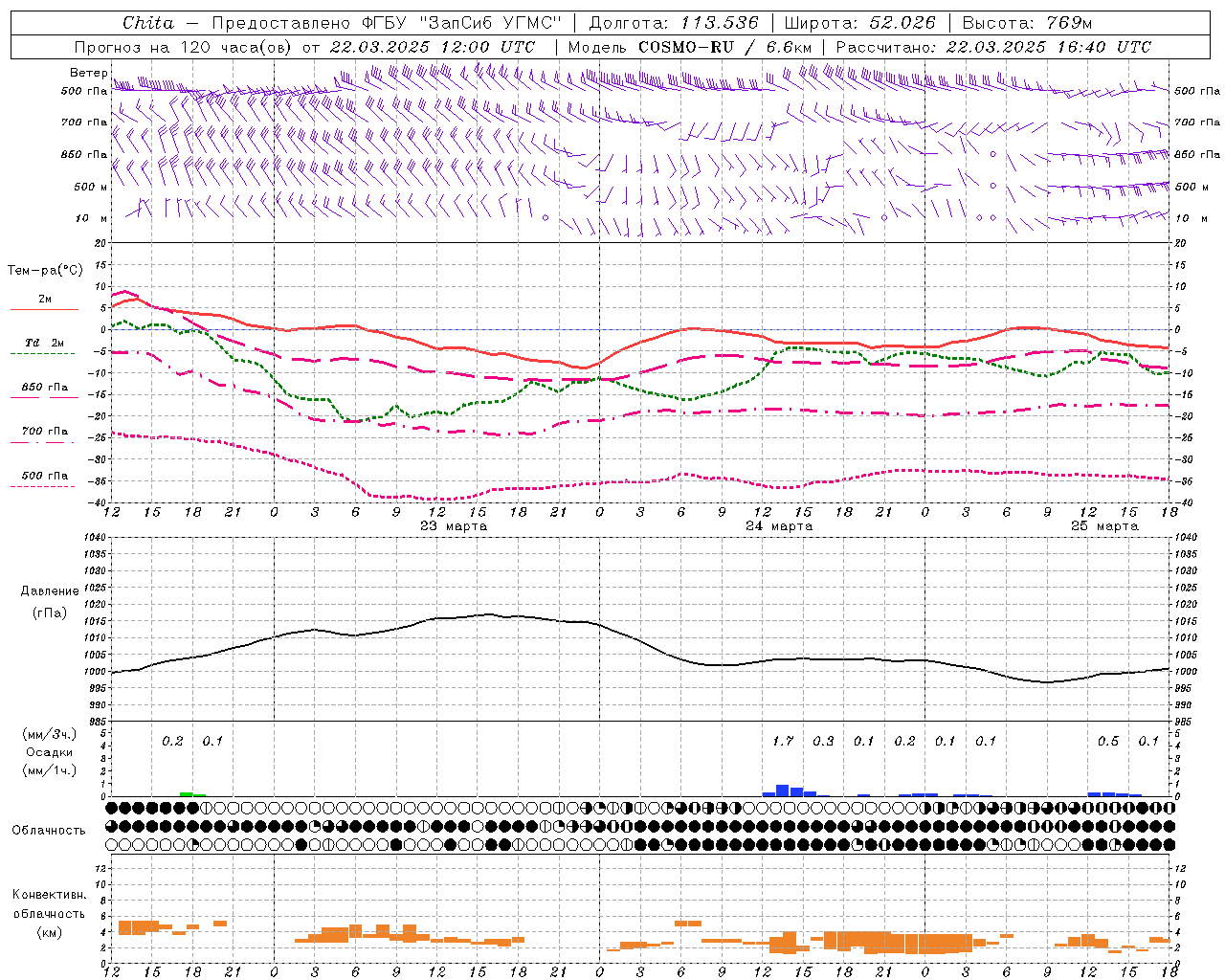Click the '500 гПа' temperature legend label
The image size is (1225, 980).
point(44,476)
